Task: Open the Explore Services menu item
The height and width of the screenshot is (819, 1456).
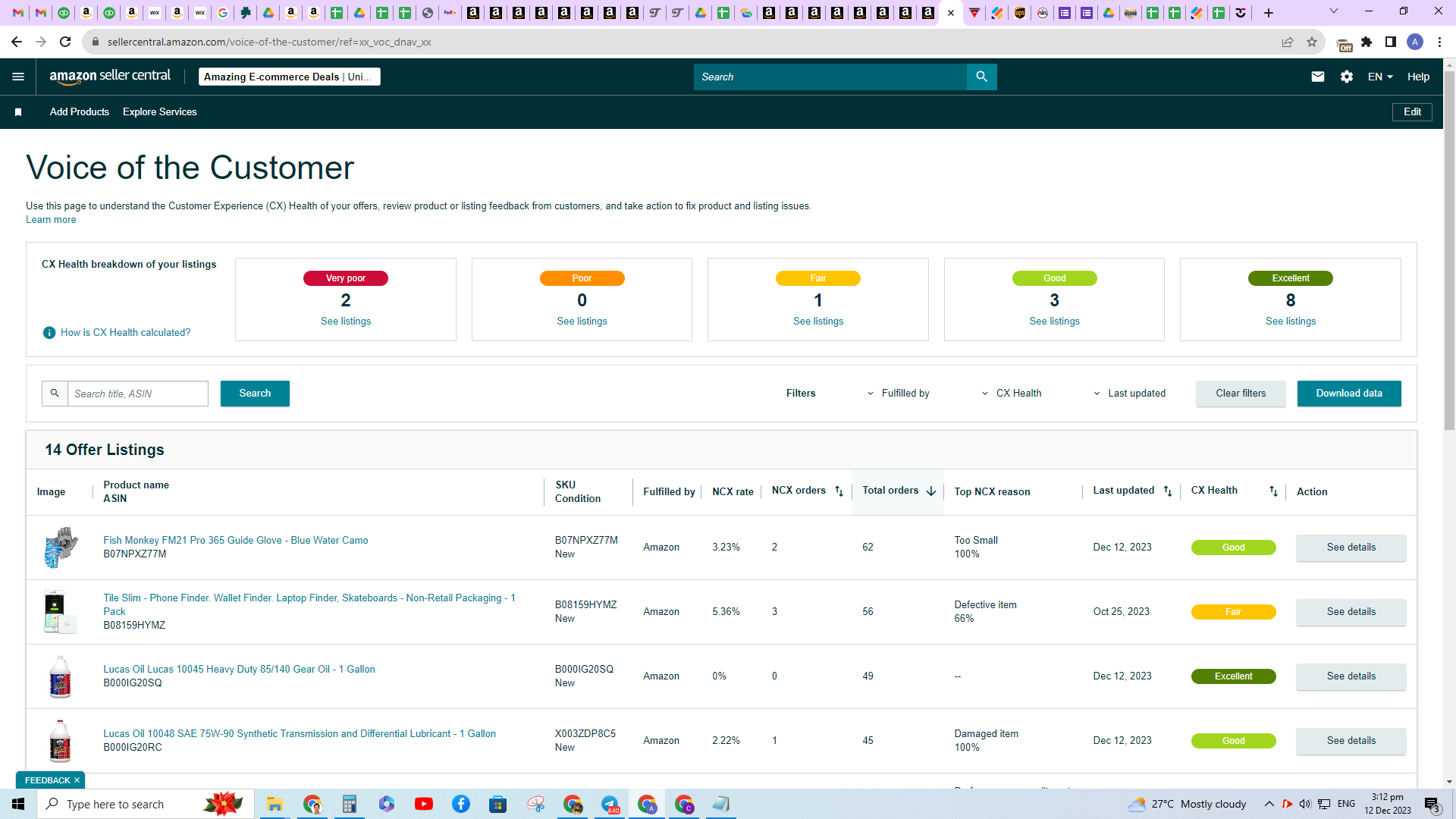Action: (x=160, y=112)
